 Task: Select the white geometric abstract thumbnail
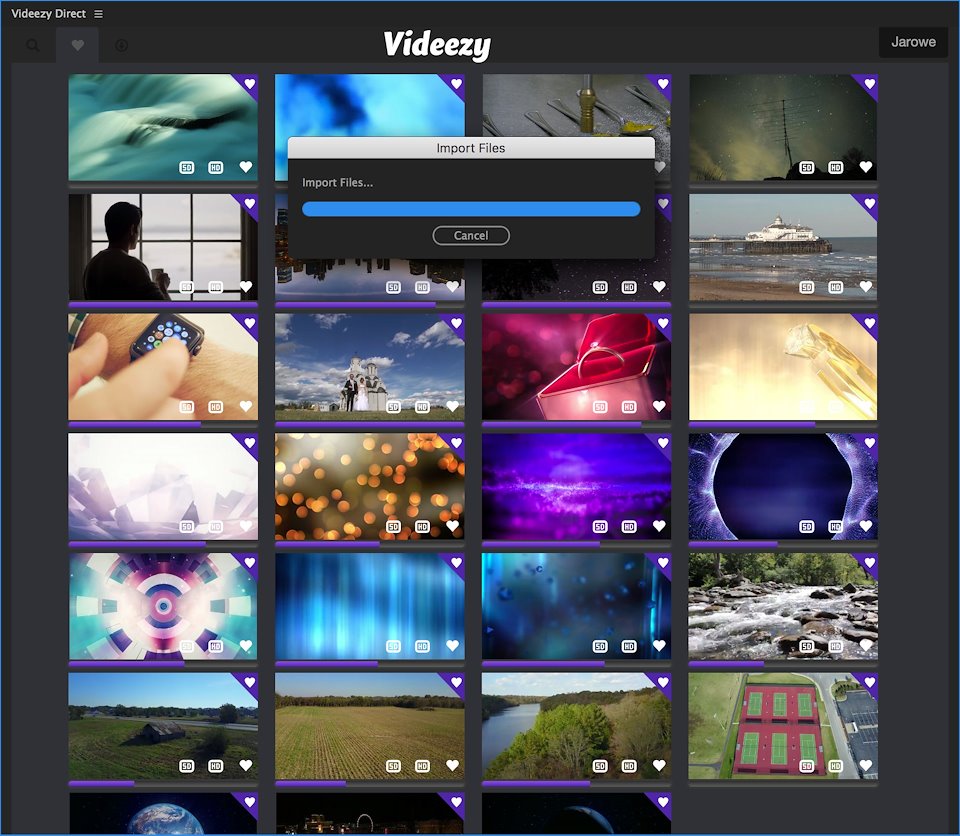click(x=163, y=487)
